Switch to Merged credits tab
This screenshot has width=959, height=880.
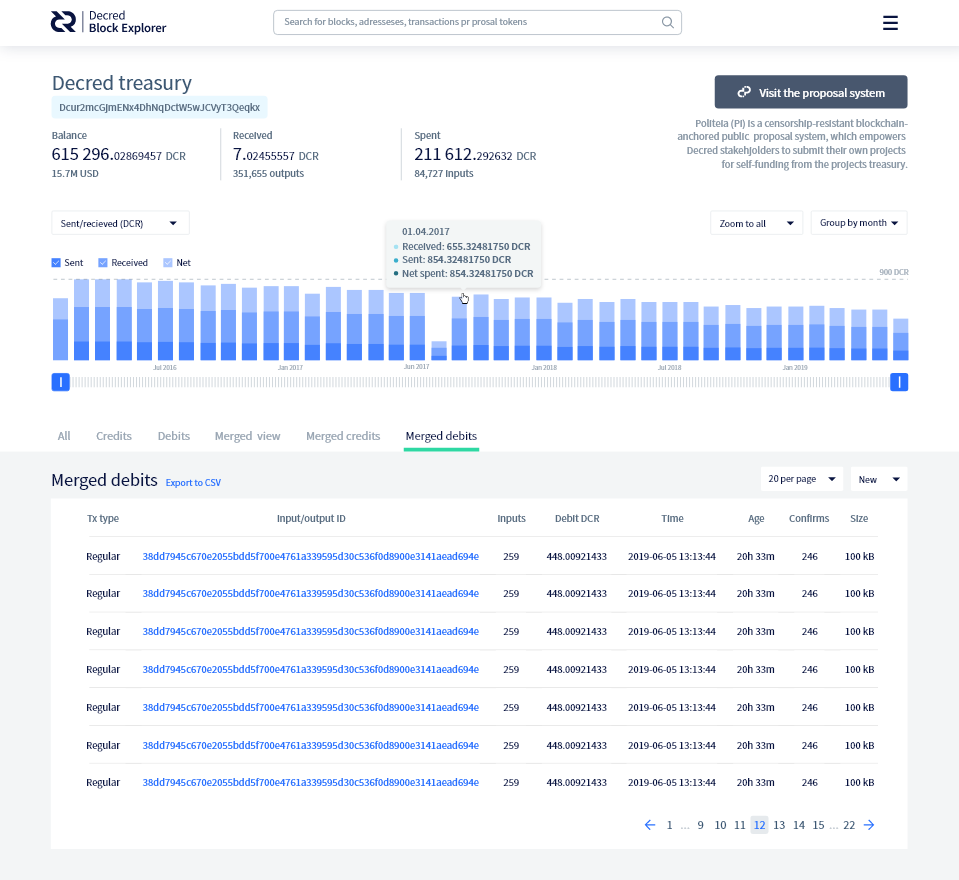[x=343, y=436]
